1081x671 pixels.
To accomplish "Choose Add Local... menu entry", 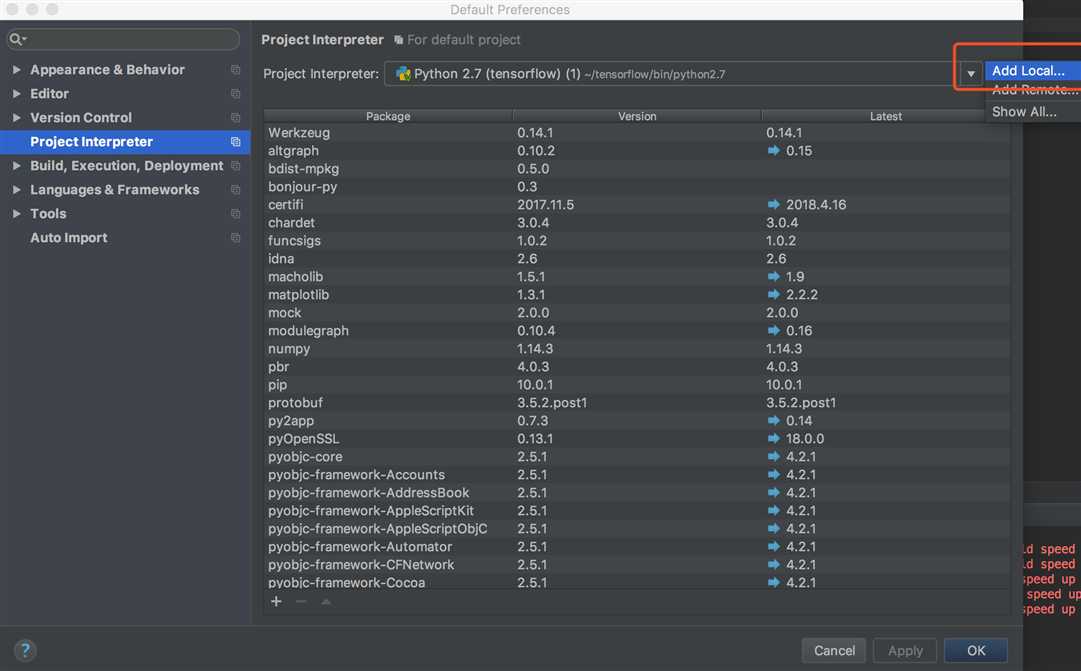I will coord(1032,70).
